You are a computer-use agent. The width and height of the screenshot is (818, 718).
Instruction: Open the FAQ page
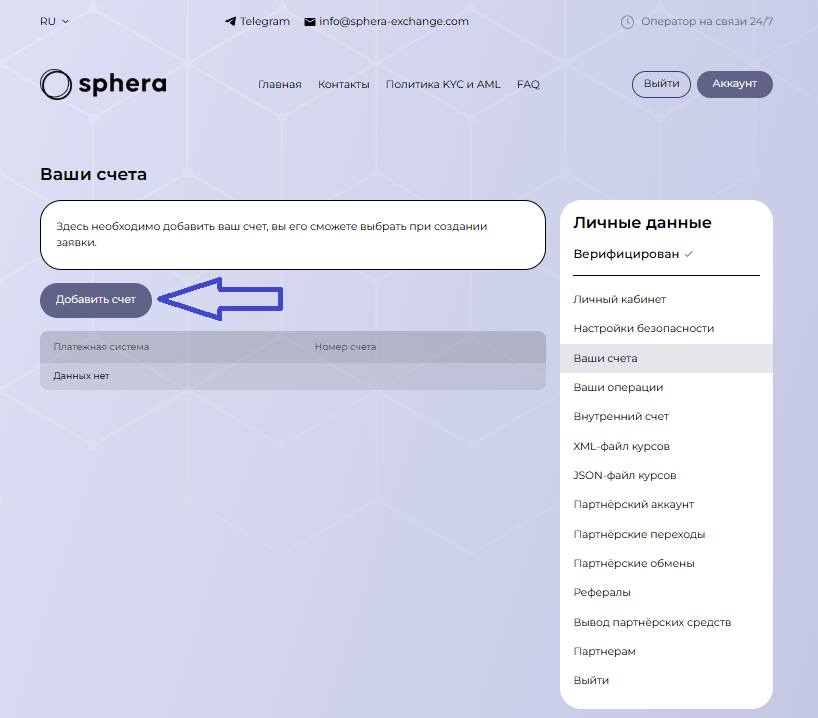(528, 85)
